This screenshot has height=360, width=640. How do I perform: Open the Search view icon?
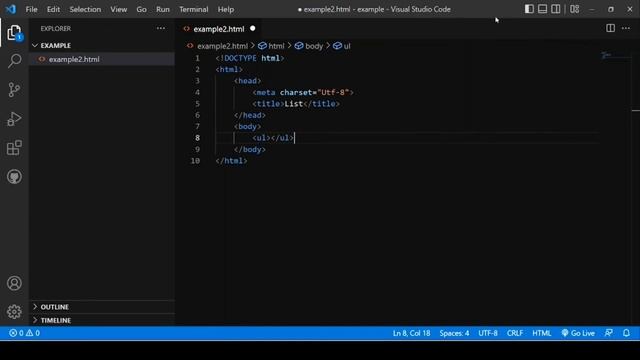[x=14, y=61]
